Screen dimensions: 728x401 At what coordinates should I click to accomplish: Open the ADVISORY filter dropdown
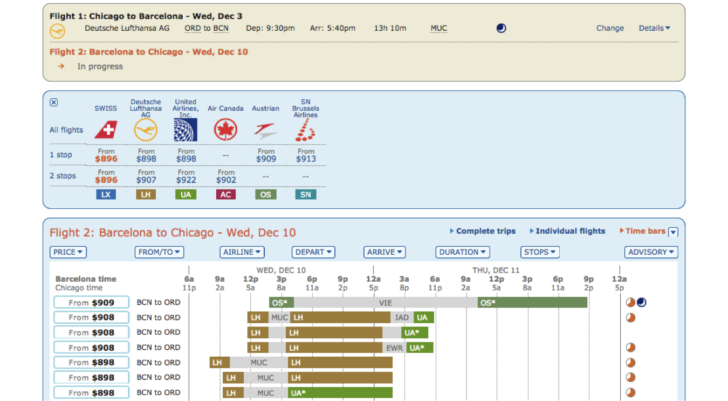pyautogui.click(x=651, y=252)
